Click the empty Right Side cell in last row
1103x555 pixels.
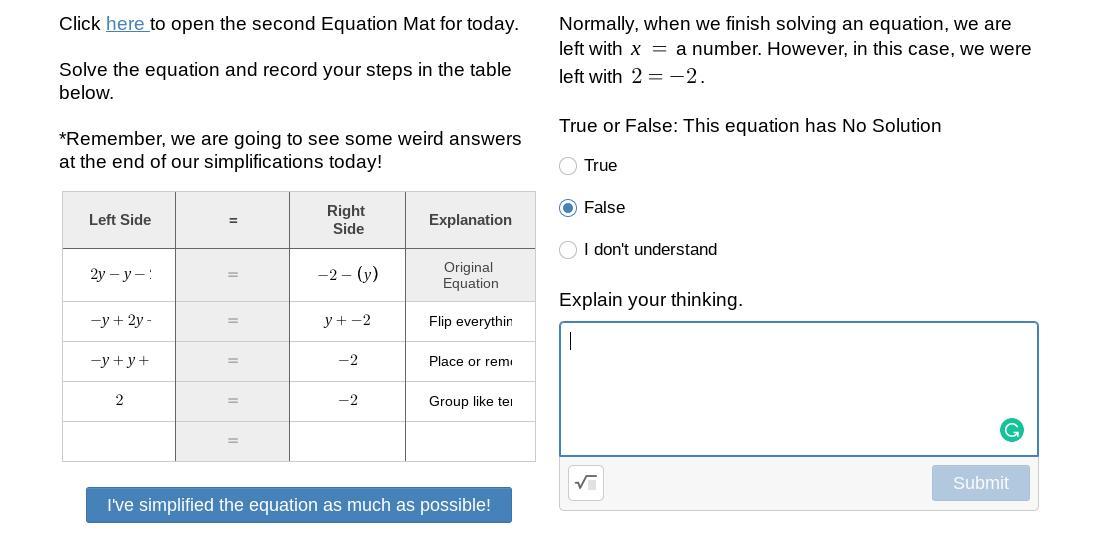tap(347, 441)
